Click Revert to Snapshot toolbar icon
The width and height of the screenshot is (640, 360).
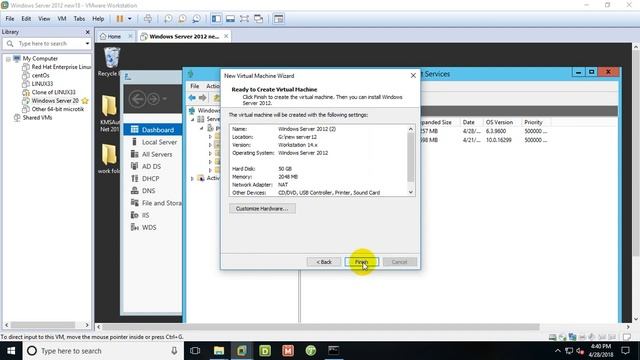[182, 19]
